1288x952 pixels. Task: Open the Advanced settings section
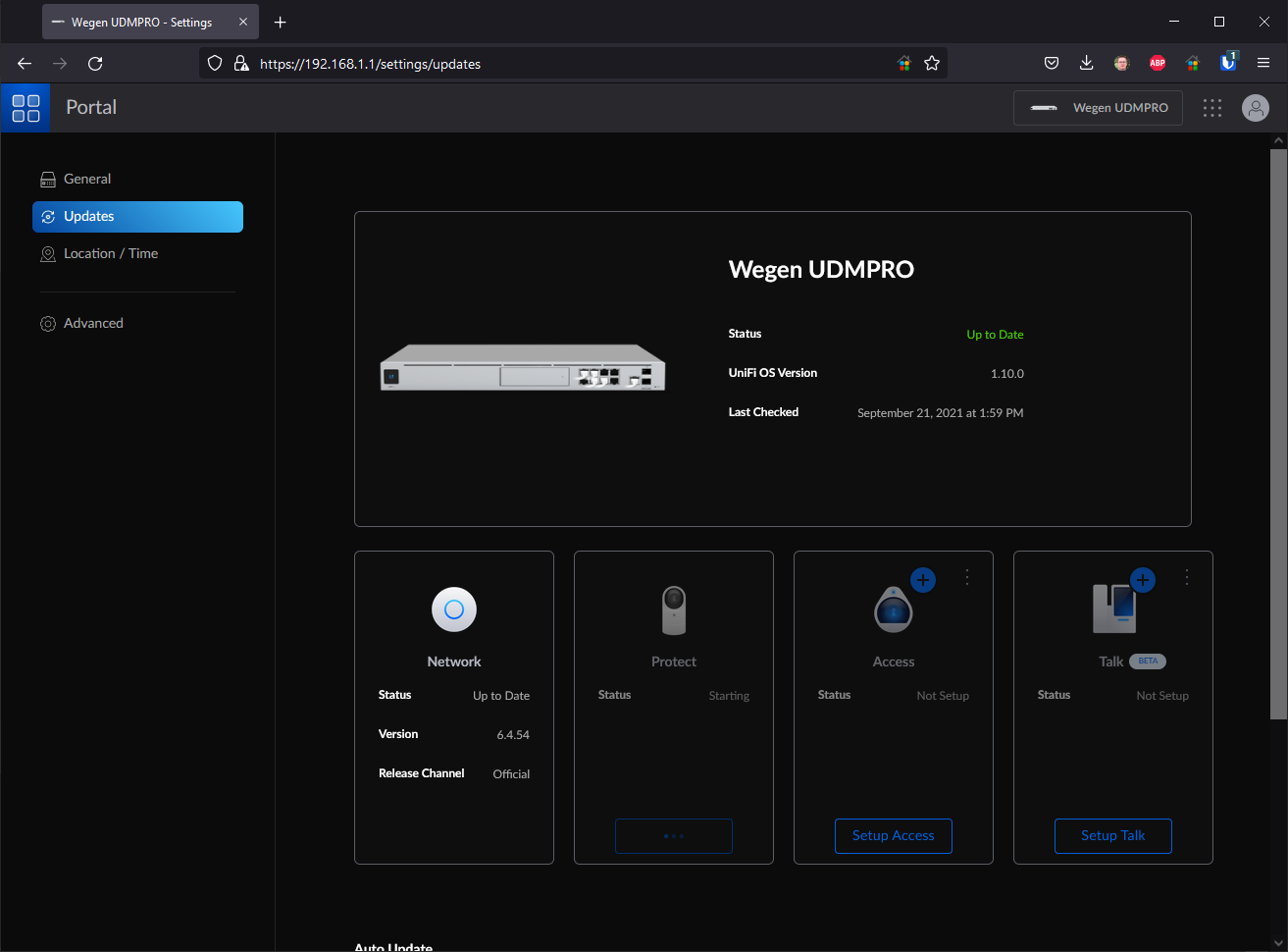pos(93,323)
